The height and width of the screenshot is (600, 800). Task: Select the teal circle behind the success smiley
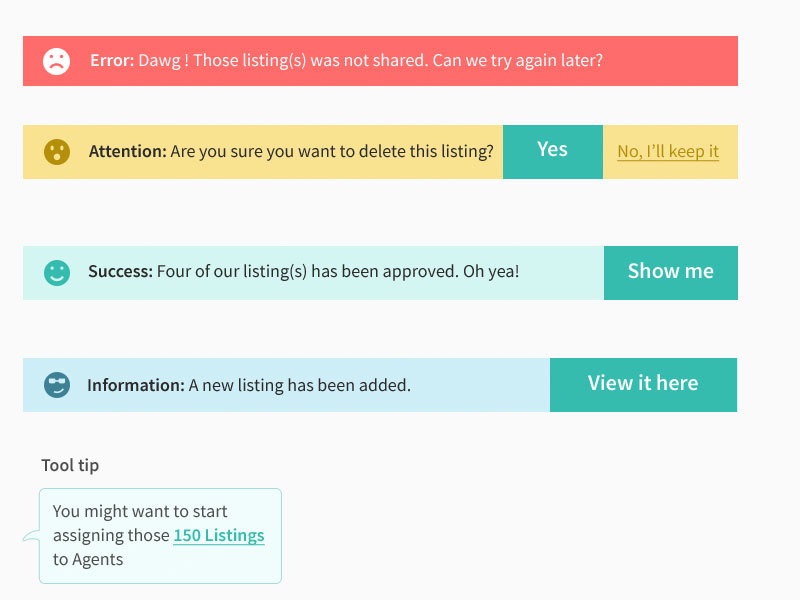(x=56, y=273)
